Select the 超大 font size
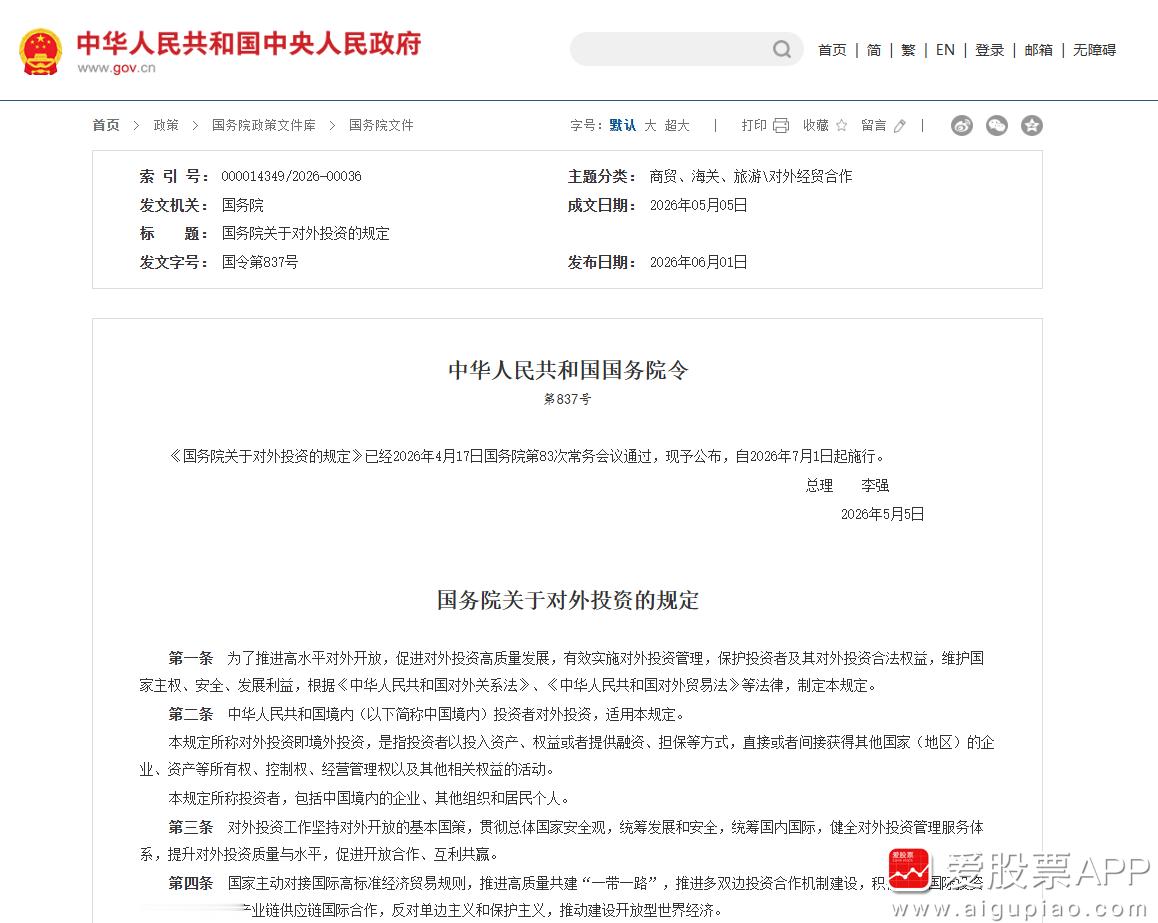 click(676, 125)
